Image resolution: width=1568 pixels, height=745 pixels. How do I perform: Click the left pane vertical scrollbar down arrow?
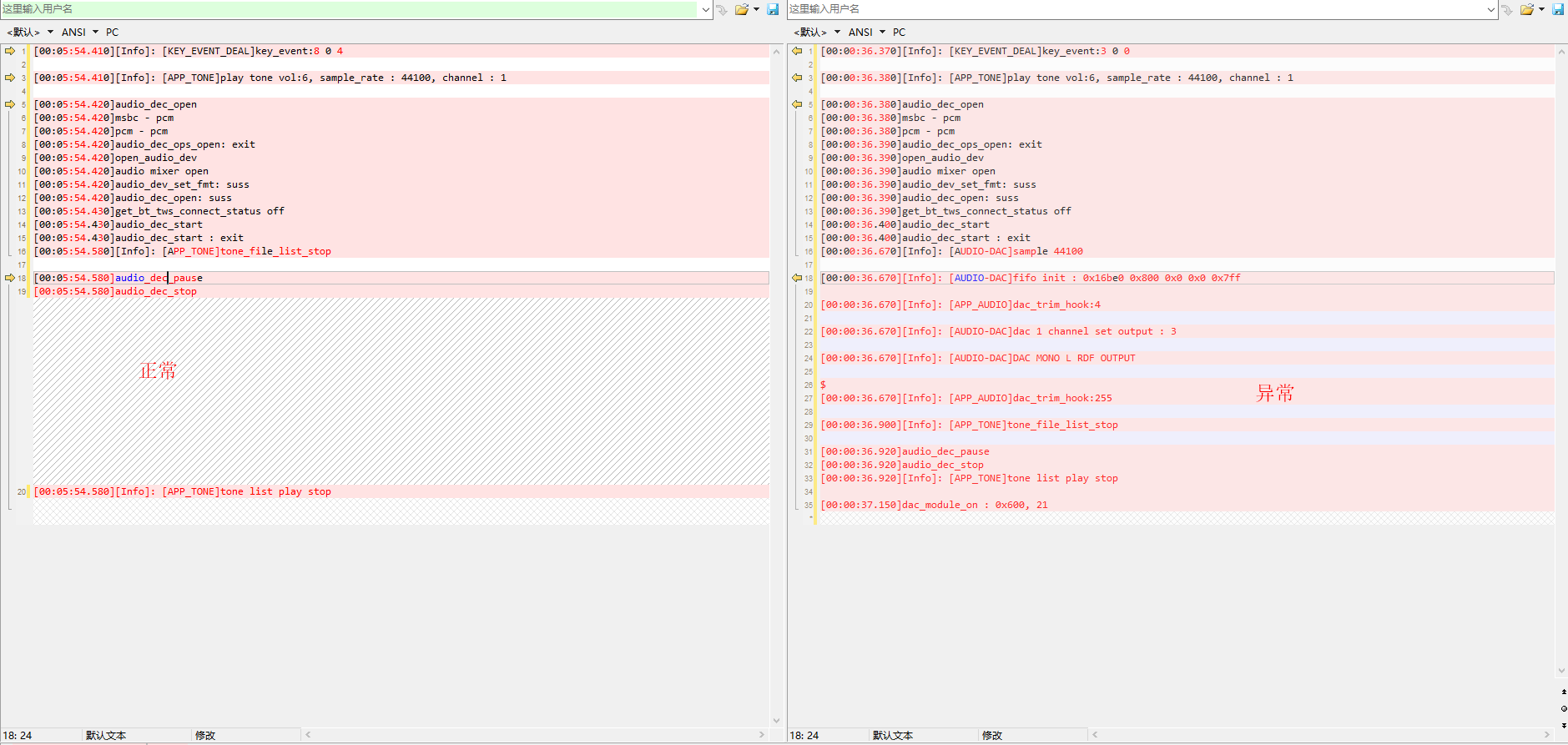click(776, 721)
